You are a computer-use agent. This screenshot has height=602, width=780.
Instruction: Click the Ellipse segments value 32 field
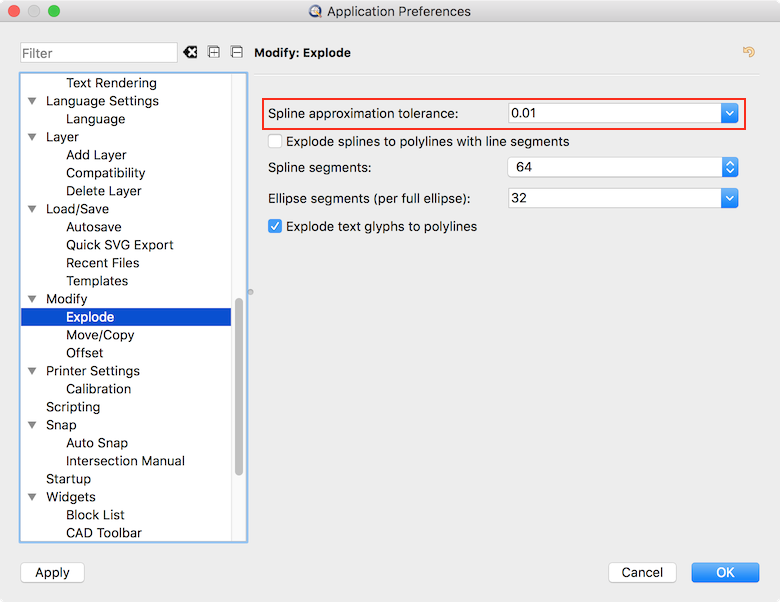pos(614,198)
